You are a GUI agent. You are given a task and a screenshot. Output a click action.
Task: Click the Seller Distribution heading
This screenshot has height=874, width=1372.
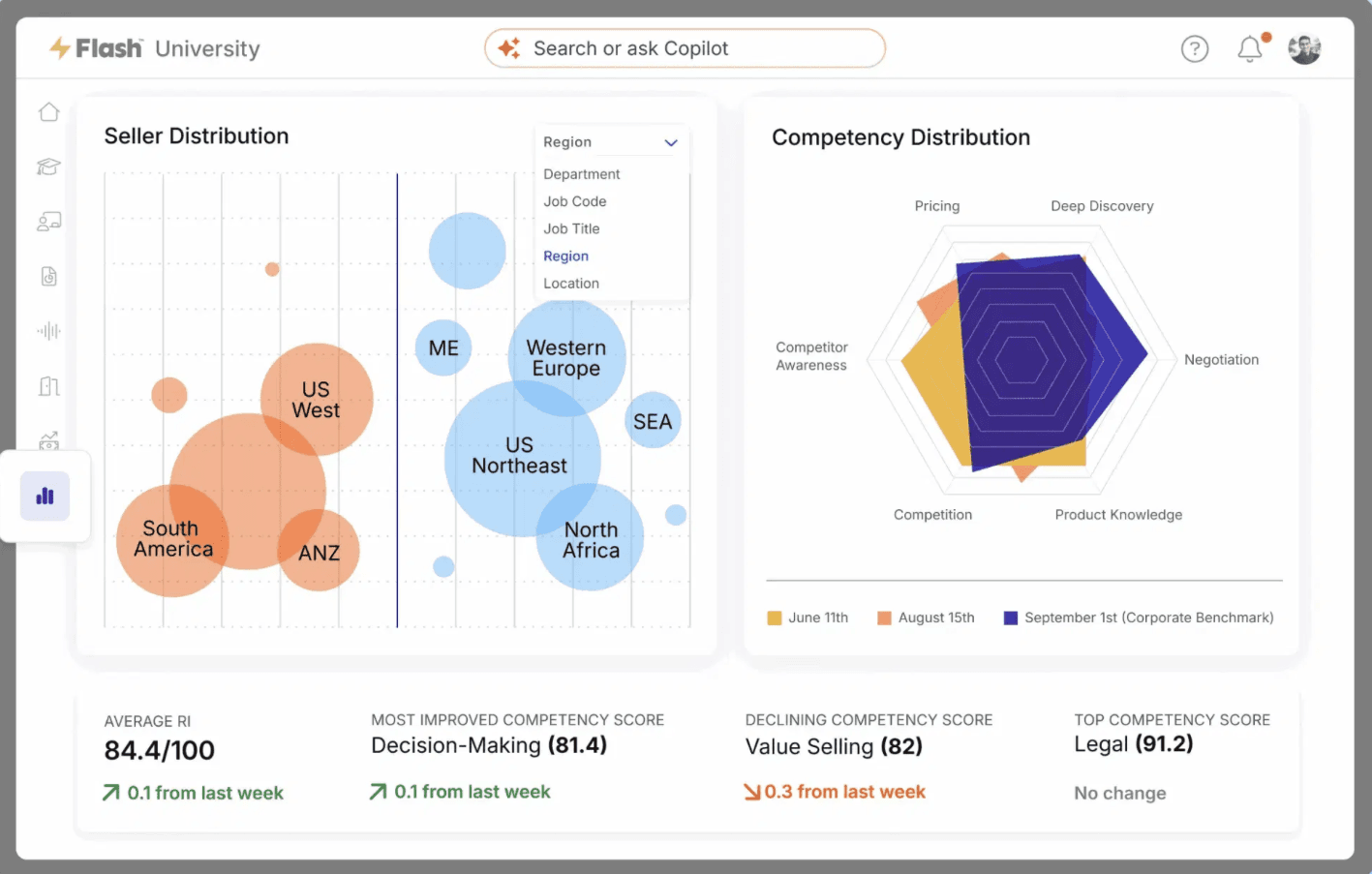197,136
